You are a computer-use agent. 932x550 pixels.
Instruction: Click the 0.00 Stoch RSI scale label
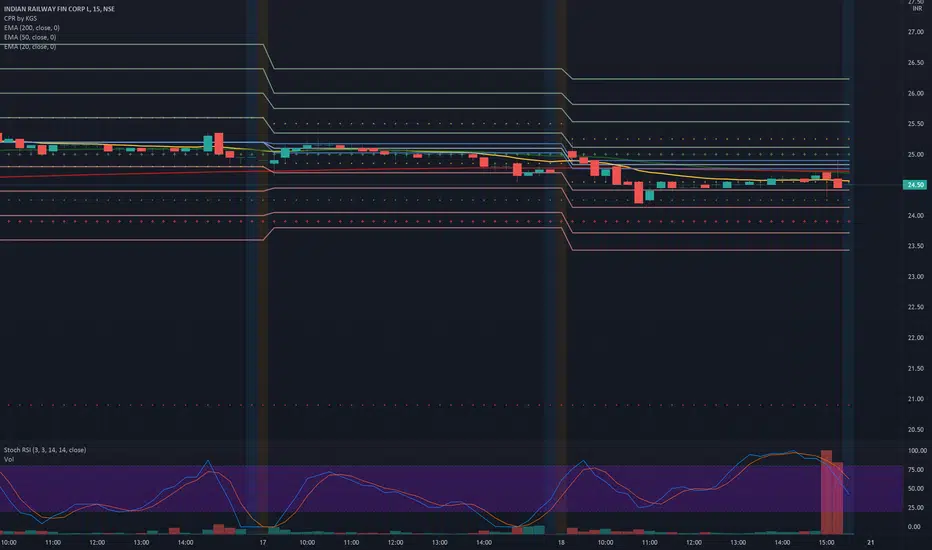[914, 527]
